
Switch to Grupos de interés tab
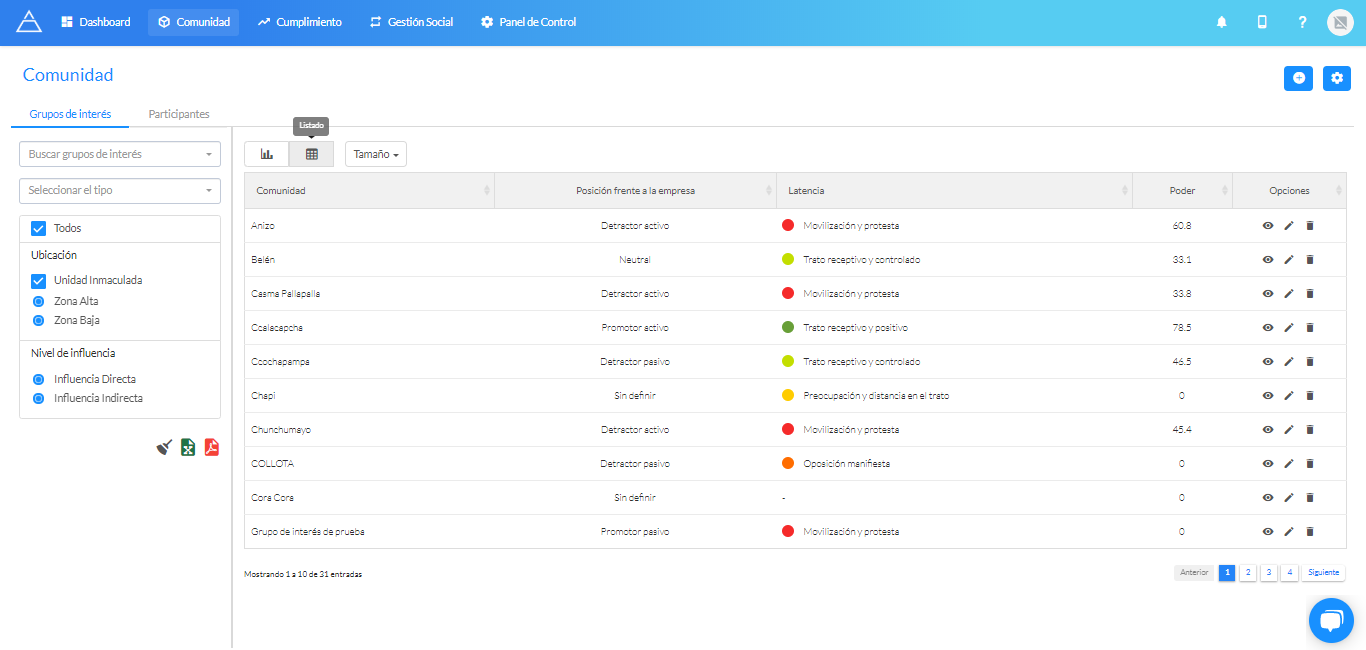tap(70, 114)
